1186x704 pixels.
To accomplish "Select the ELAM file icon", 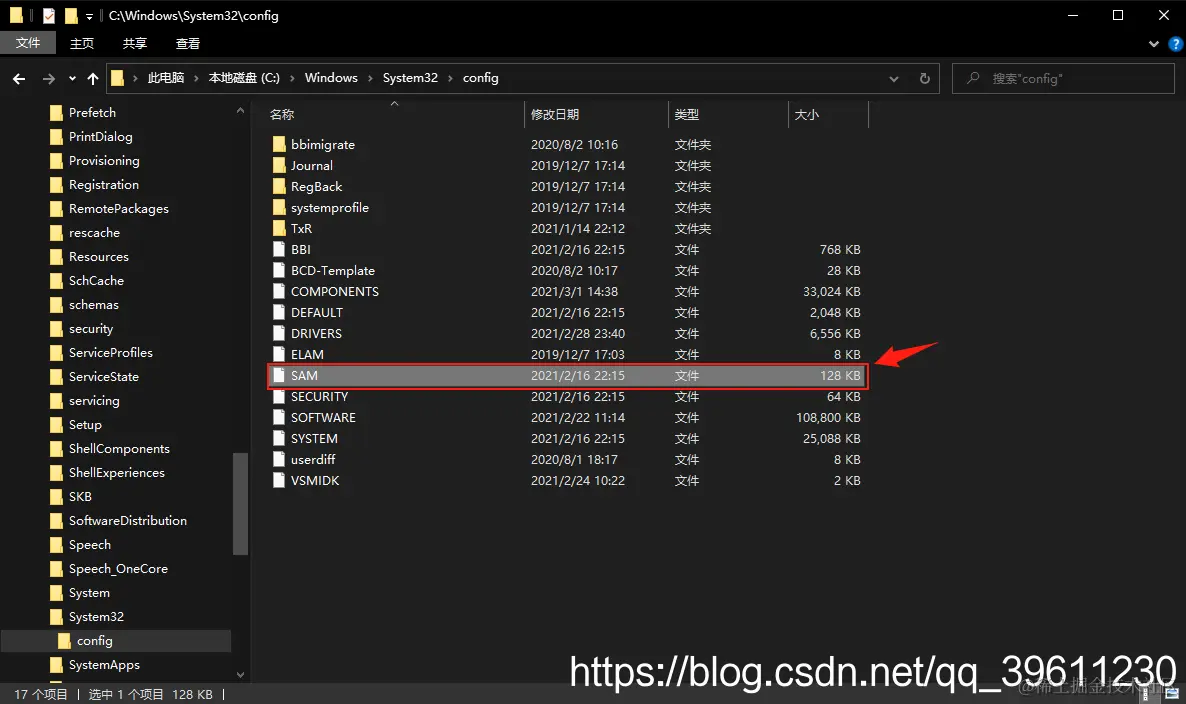I will 279,355.
